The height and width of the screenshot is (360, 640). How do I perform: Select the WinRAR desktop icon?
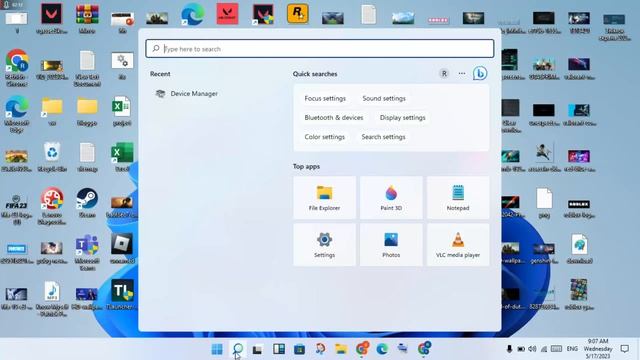pyautogui.click(x=87, y=18)
